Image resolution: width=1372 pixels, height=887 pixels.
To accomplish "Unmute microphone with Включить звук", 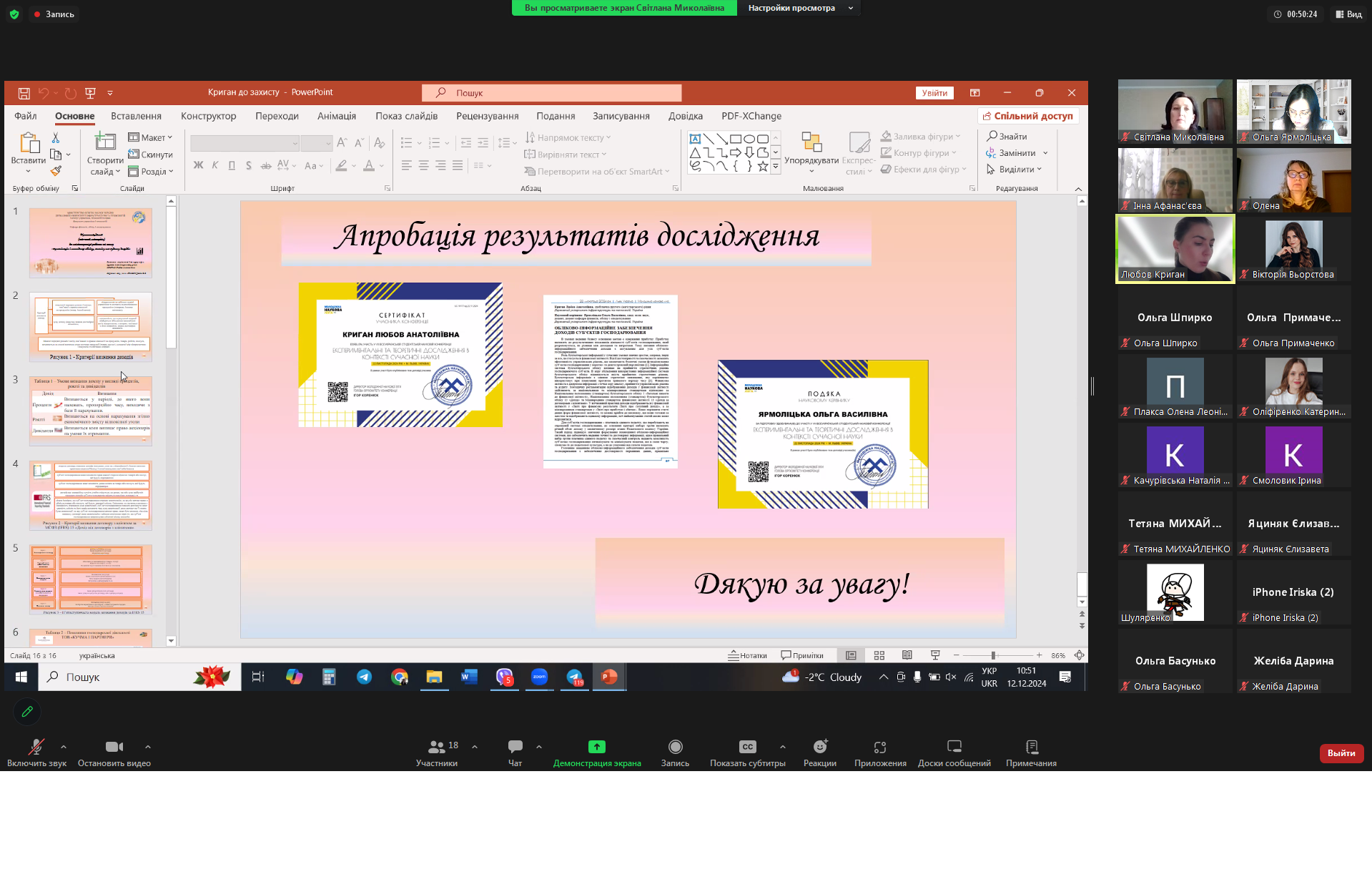I will tap(36, 753).
